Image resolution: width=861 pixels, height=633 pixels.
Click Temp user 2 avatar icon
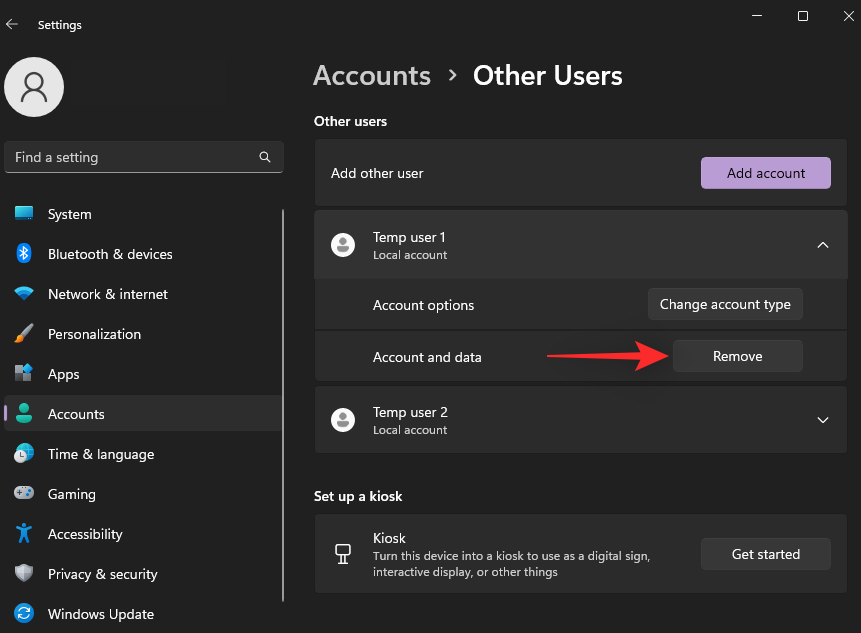point(343,420)
